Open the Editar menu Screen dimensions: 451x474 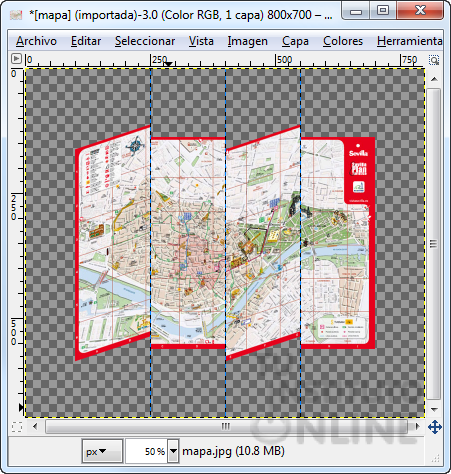(86, 41)
